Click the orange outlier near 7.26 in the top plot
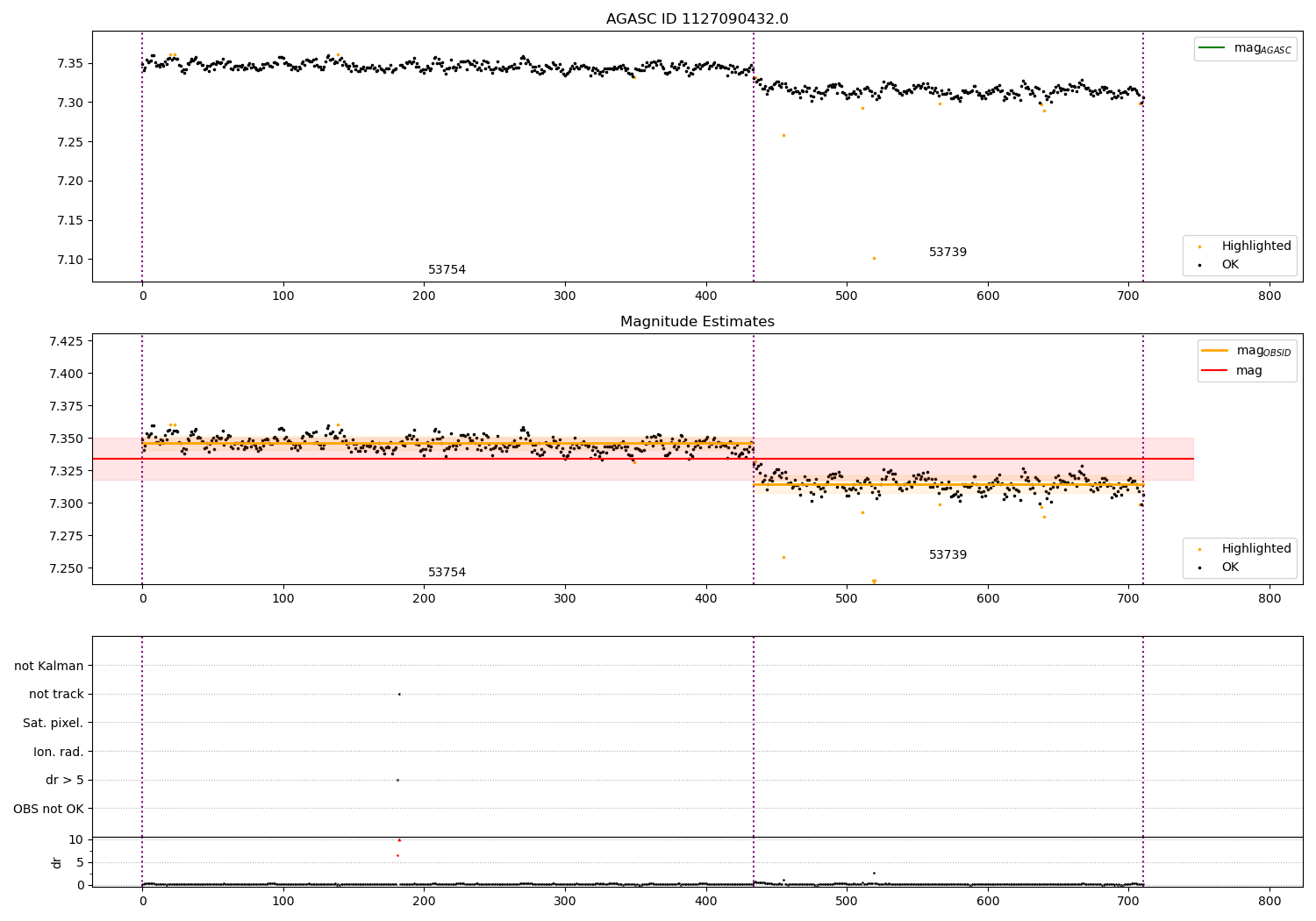 (x=783, y=135)
